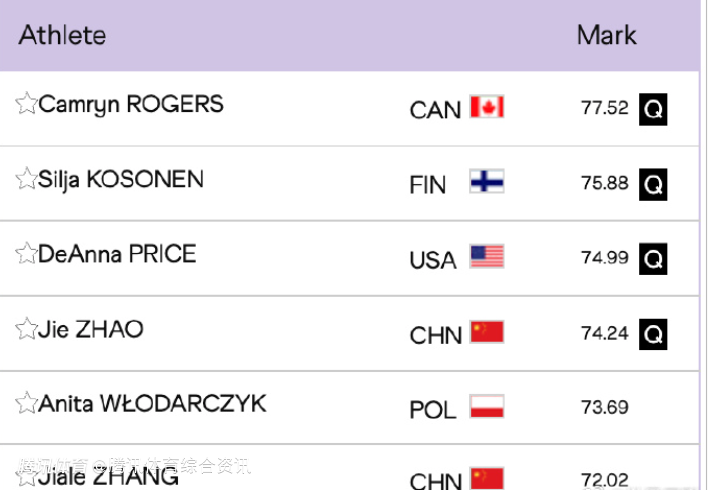Screen dimensions: 708x490
Task: Click Q qualified badge for 77.52
Action: click(653, 109)
